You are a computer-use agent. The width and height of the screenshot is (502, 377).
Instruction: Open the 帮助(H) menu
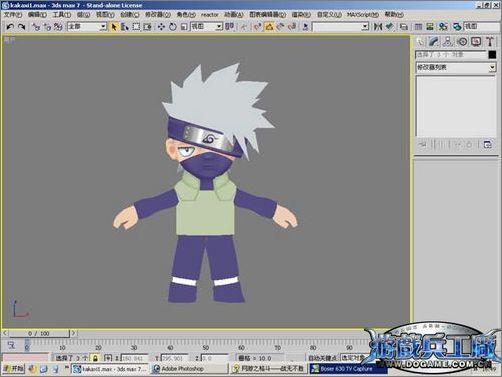click(394, 15)
